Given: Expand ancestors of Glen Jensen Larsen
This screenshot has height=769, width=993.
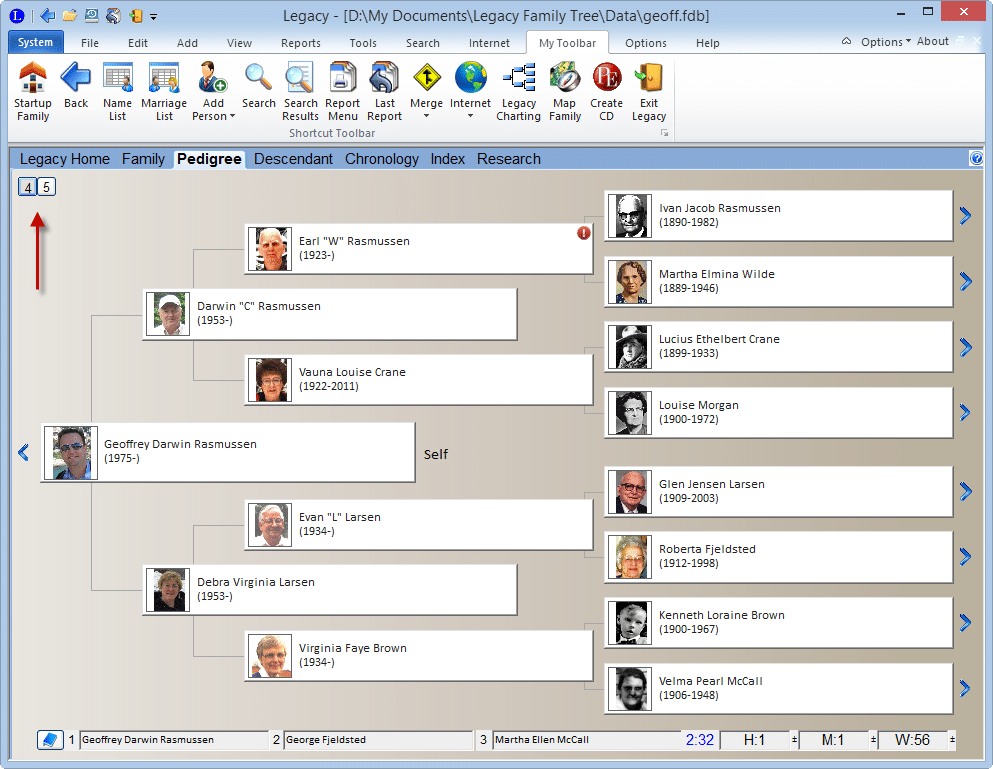Looking at the screenshot, I should 965,491.
